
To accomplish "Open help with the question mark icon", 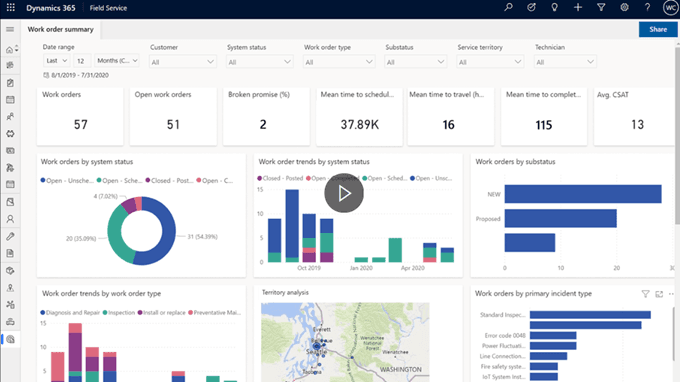I will (647, 7).
